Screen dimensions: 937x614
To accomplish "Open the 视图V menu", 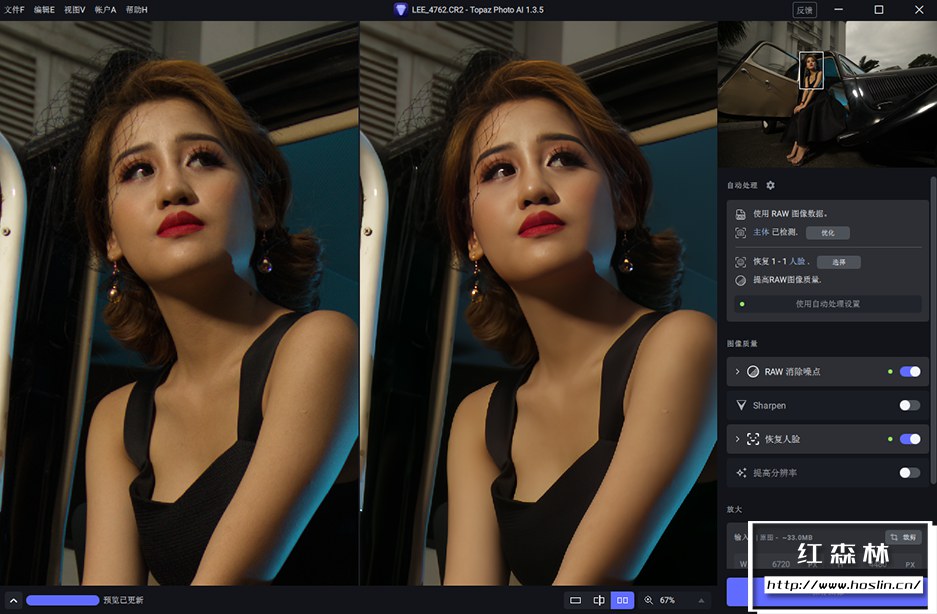I will [x=75, y=9].
